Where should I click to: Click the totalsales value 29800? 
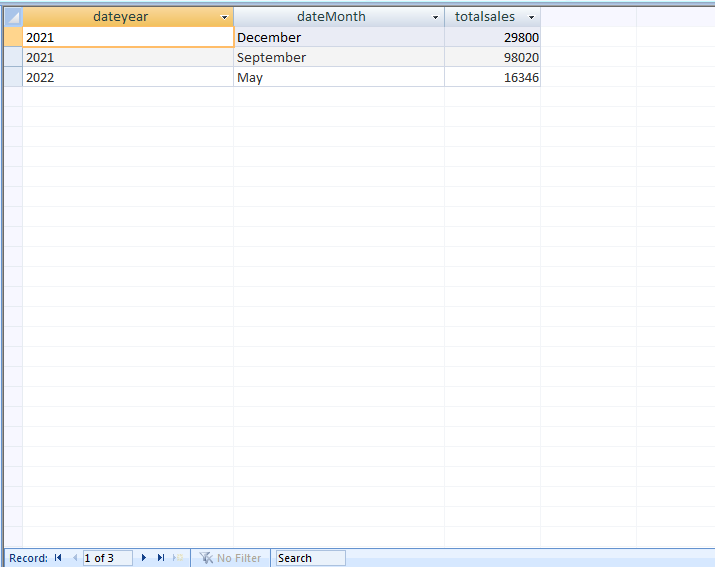tap(492, 37)
